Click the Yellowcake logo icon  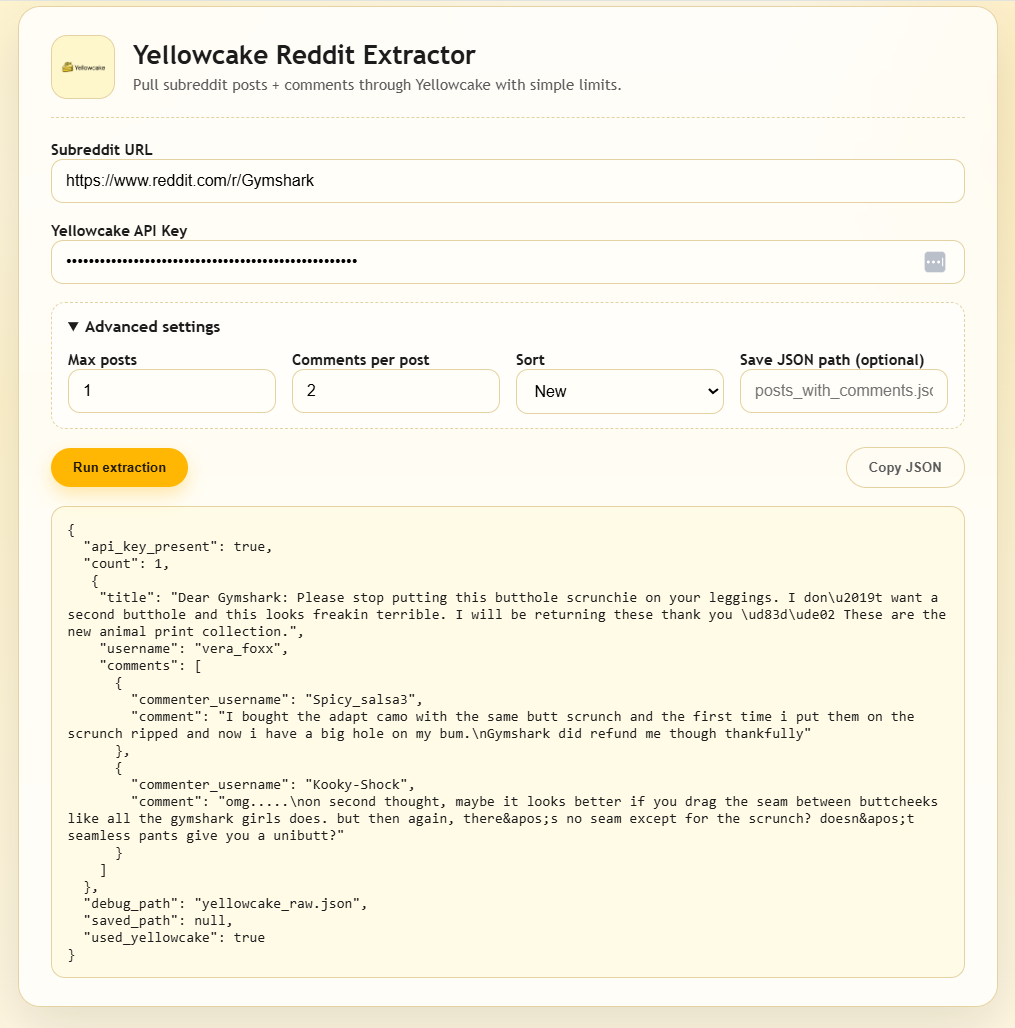(83, 67)
